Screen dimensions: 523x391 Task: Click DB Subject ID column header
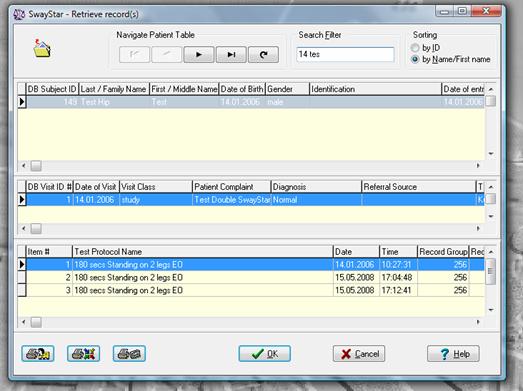click(52, 89)
